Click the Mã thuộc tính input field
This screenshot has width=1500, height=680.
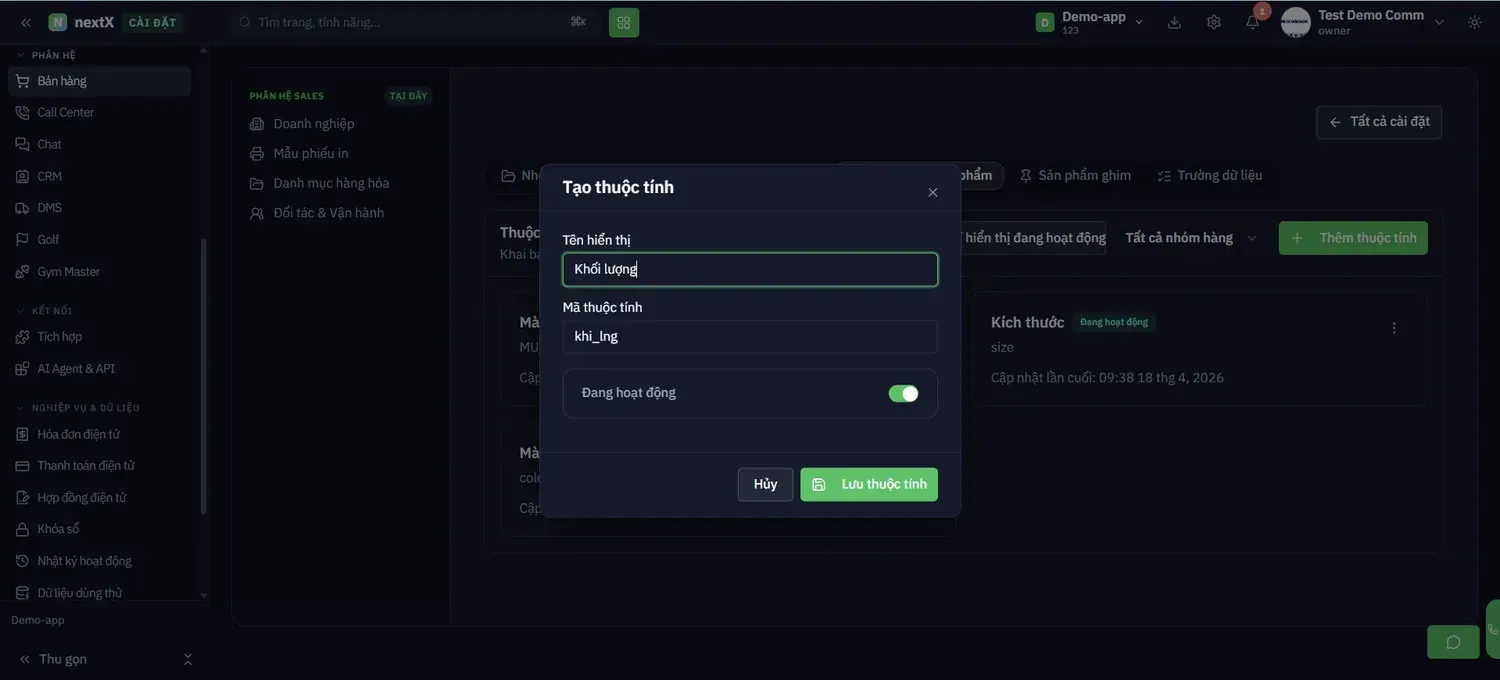pos(750,337)
